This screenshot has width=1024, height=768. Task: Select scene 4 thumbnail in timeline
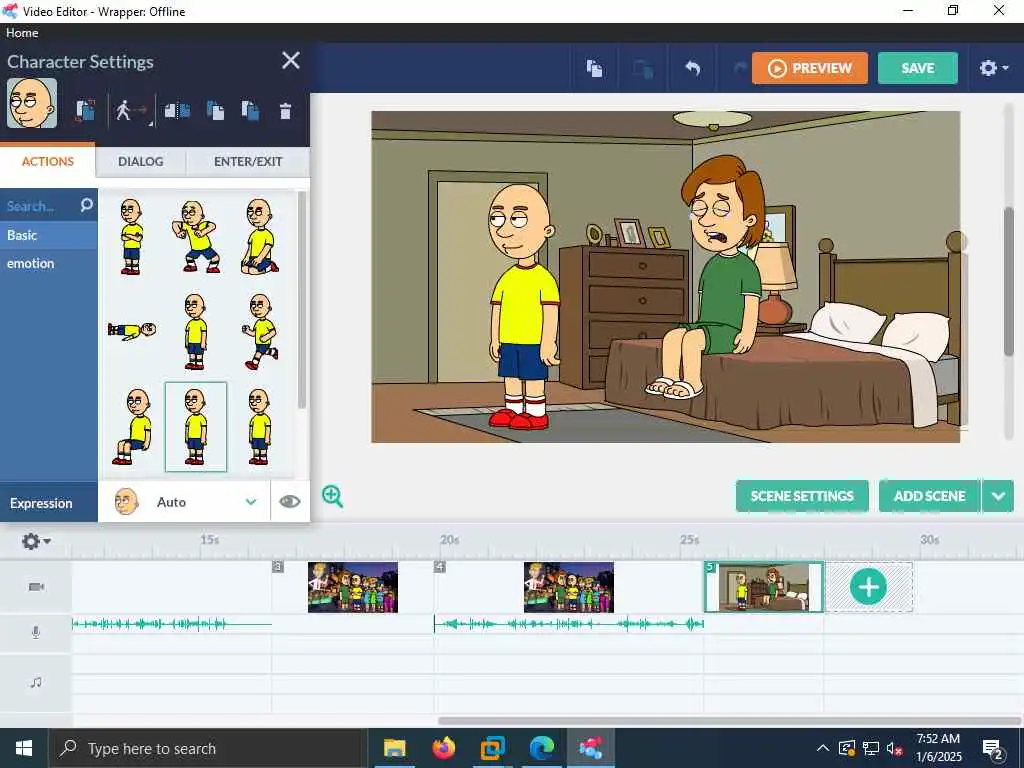569,587
